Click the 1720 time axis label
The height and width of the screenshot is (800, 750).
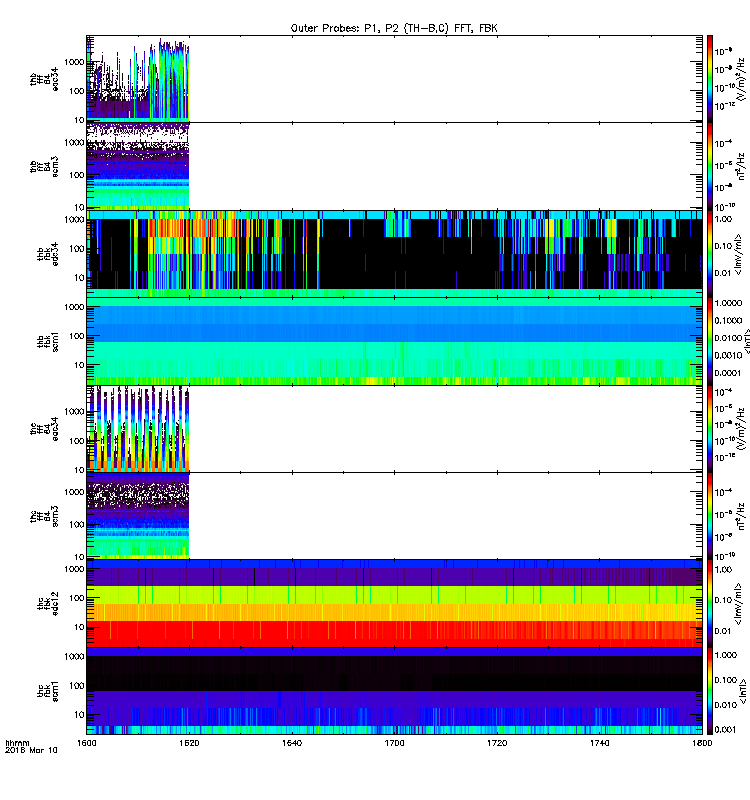pos(497,743)
